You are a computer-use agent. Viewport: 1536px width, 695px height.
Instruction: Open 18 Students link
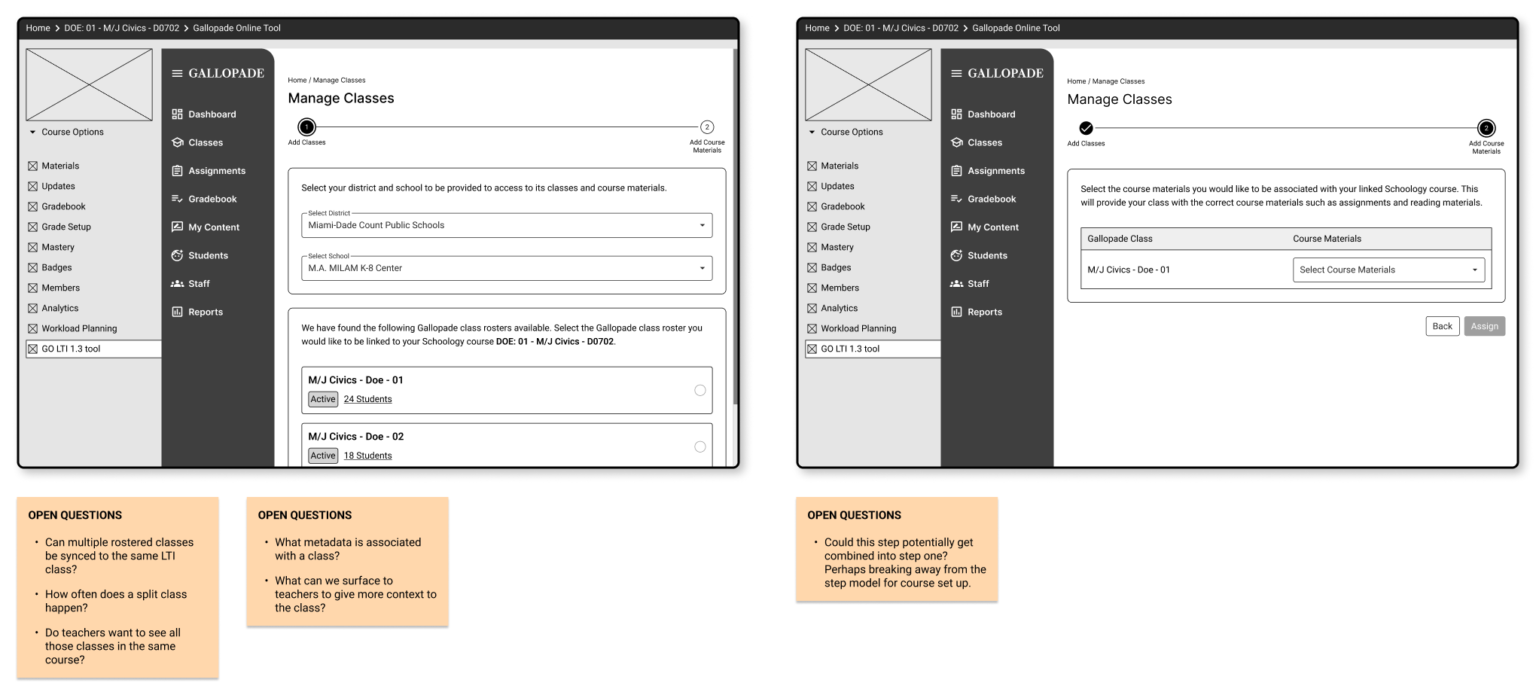(368, 455)
